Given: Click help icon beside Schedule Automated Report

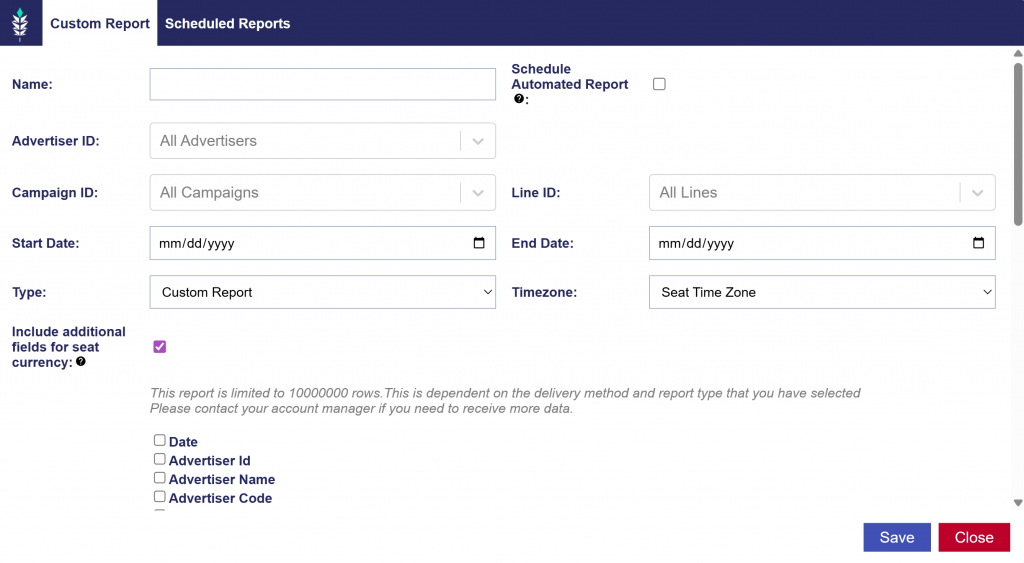Looking at the screenshot, I should click(519, 99).
